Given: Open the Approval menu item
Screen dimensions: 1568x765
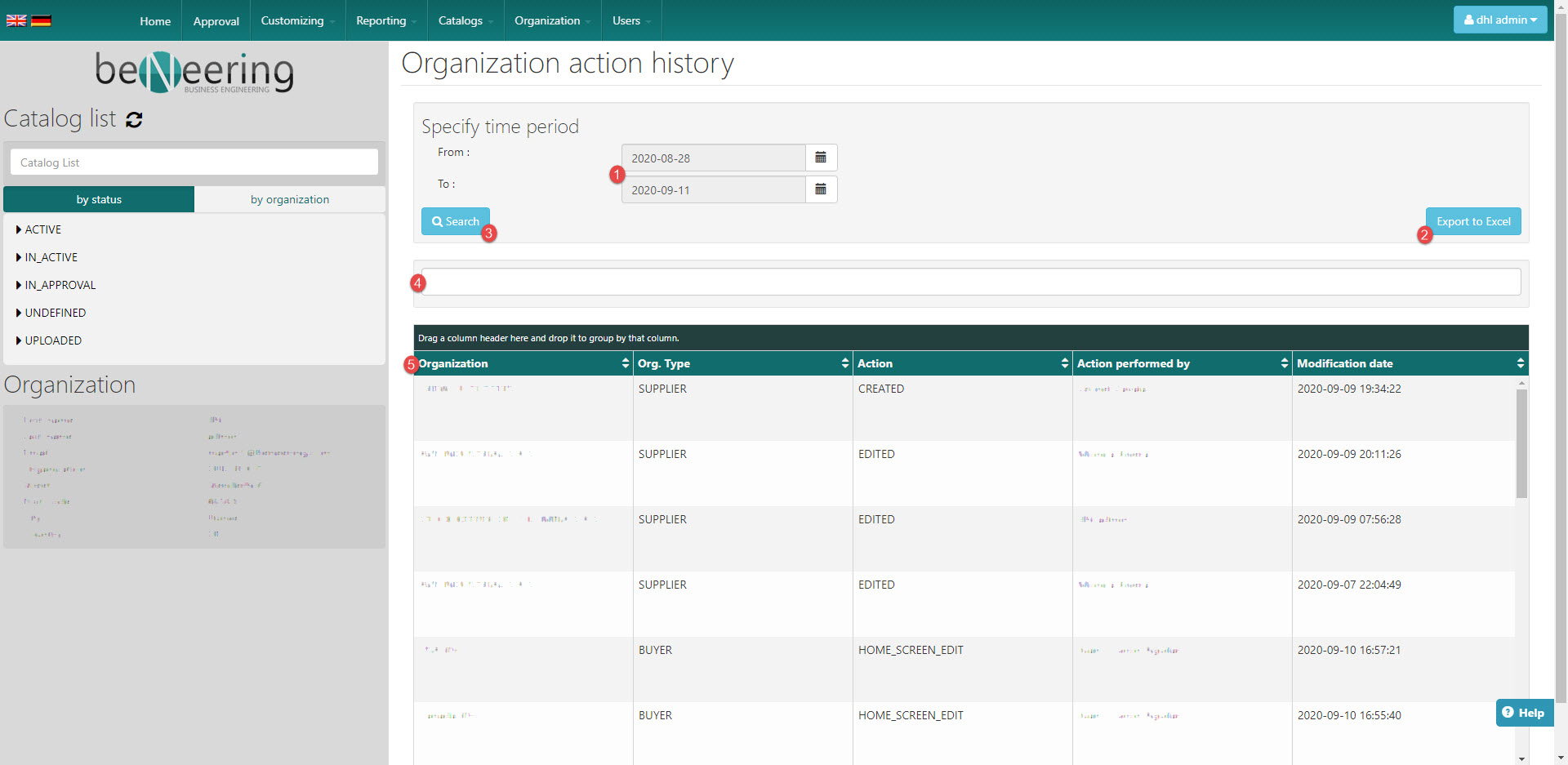Looking at the screenshot, I should pos(216,21).
